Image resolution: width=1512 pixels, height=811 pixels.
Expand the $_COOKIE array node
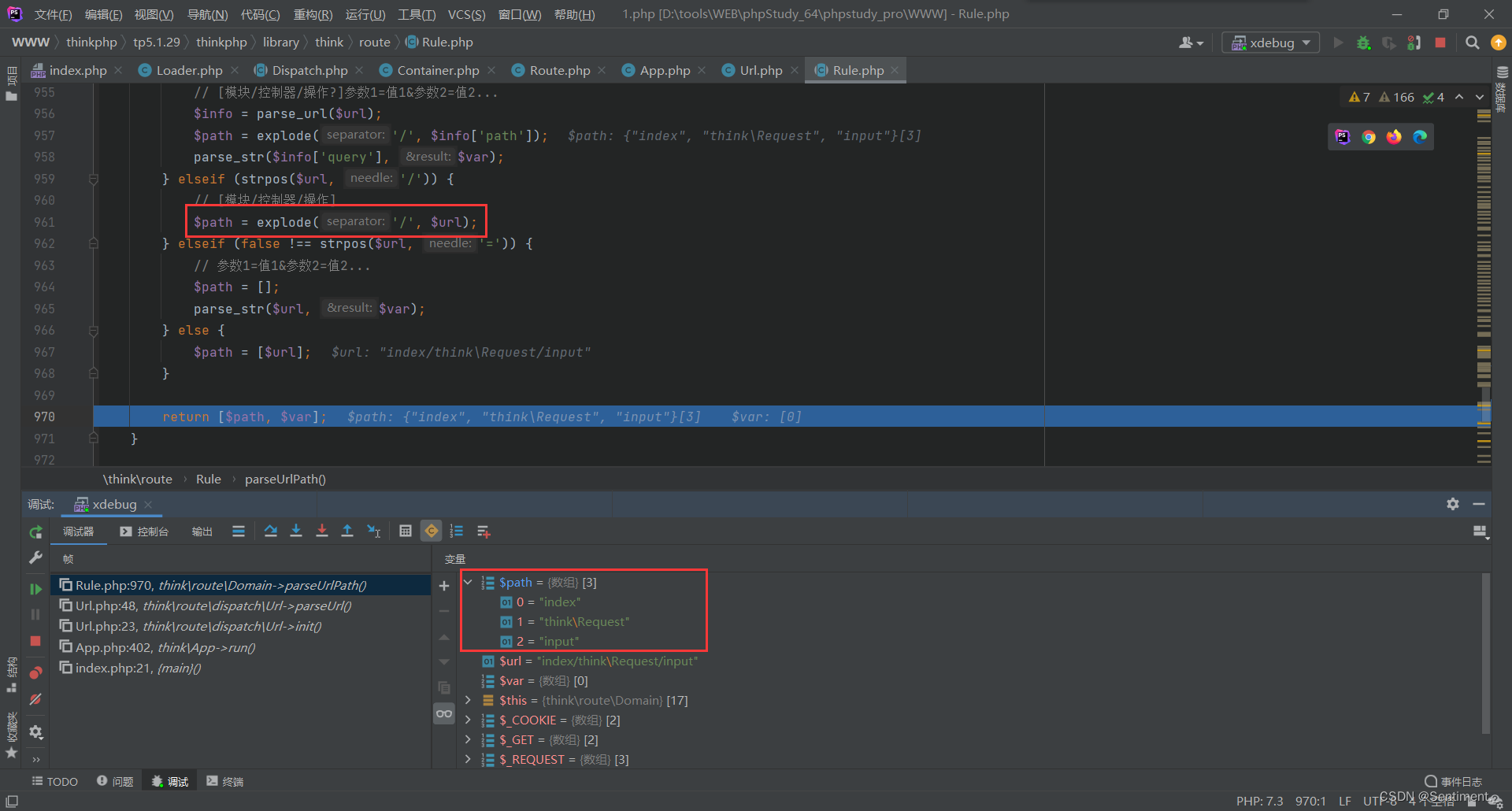[x=469, y=720]
